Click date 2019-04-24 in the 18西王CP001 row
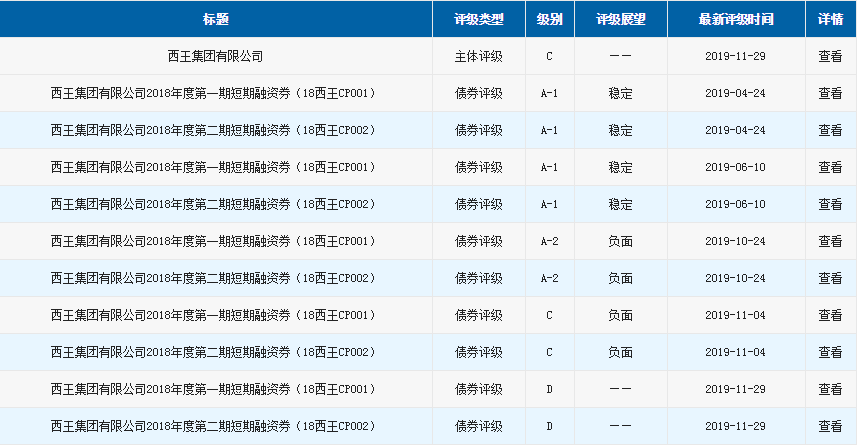 pos(735,93)
